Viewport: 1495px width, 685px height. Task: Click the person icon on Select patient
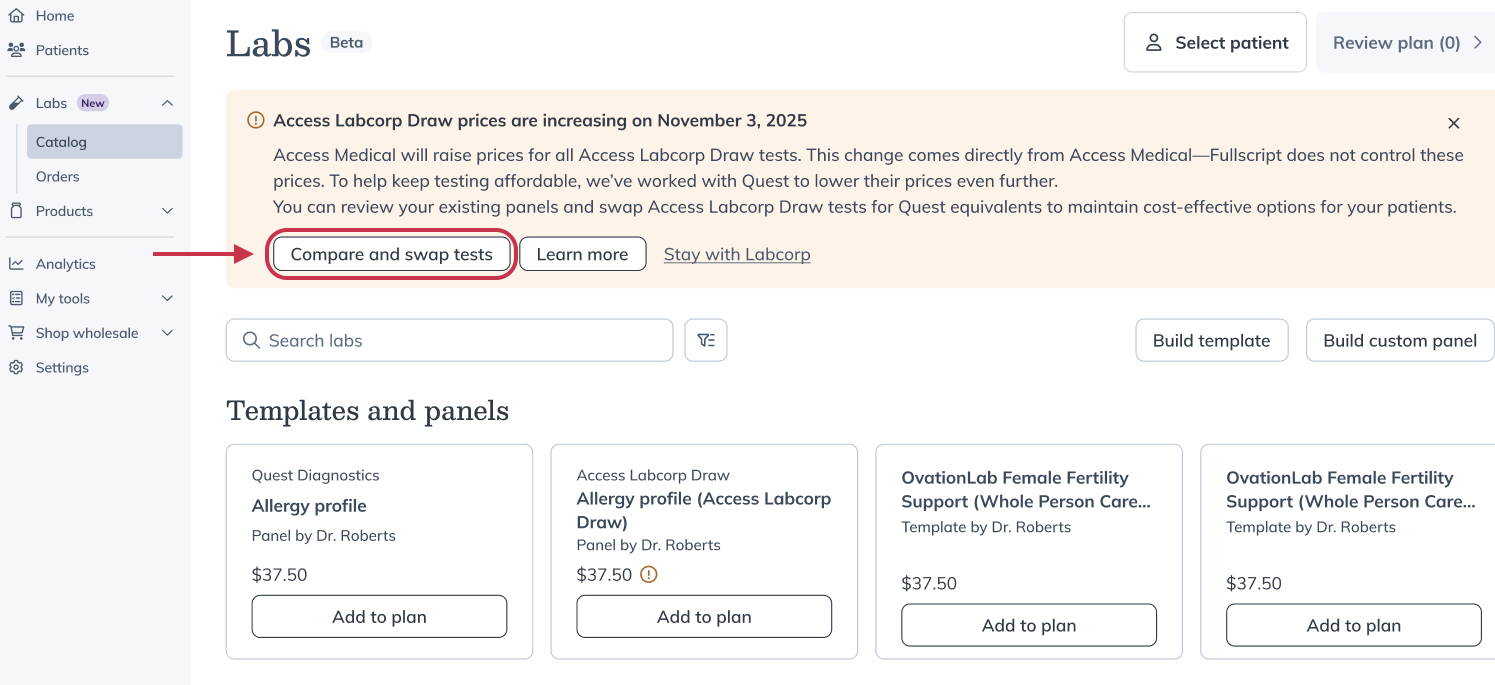[1155, 42]
